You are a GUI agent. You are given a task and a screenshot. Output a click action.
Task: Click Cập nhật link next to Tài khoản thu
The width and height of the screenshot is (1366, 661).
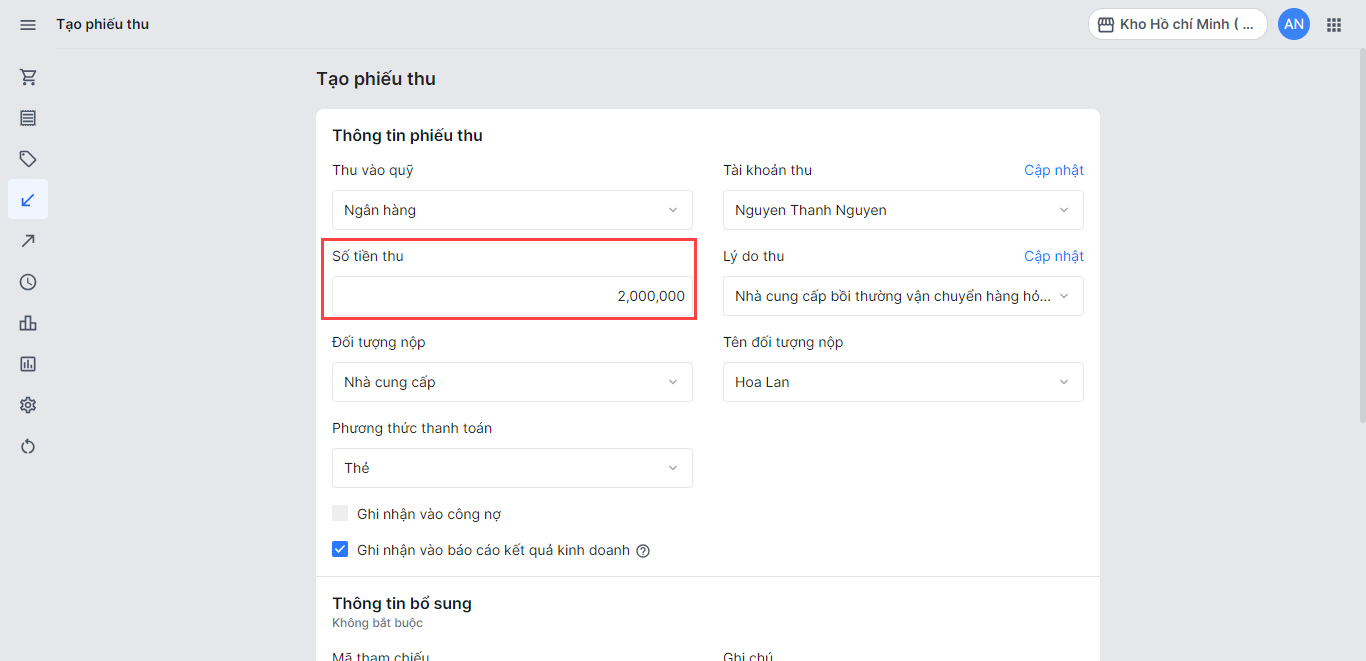point(1053,170)
